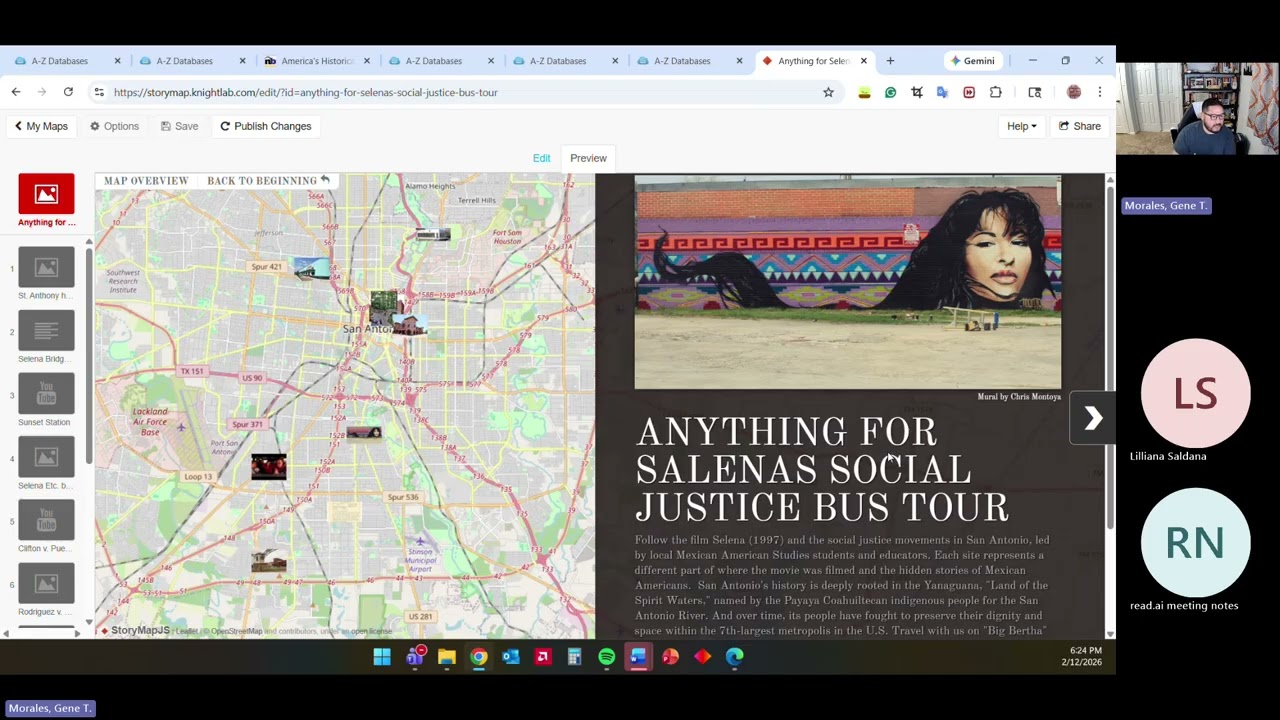
Task: Open the StoryMap Options settings
Action: tap(114, 126)
